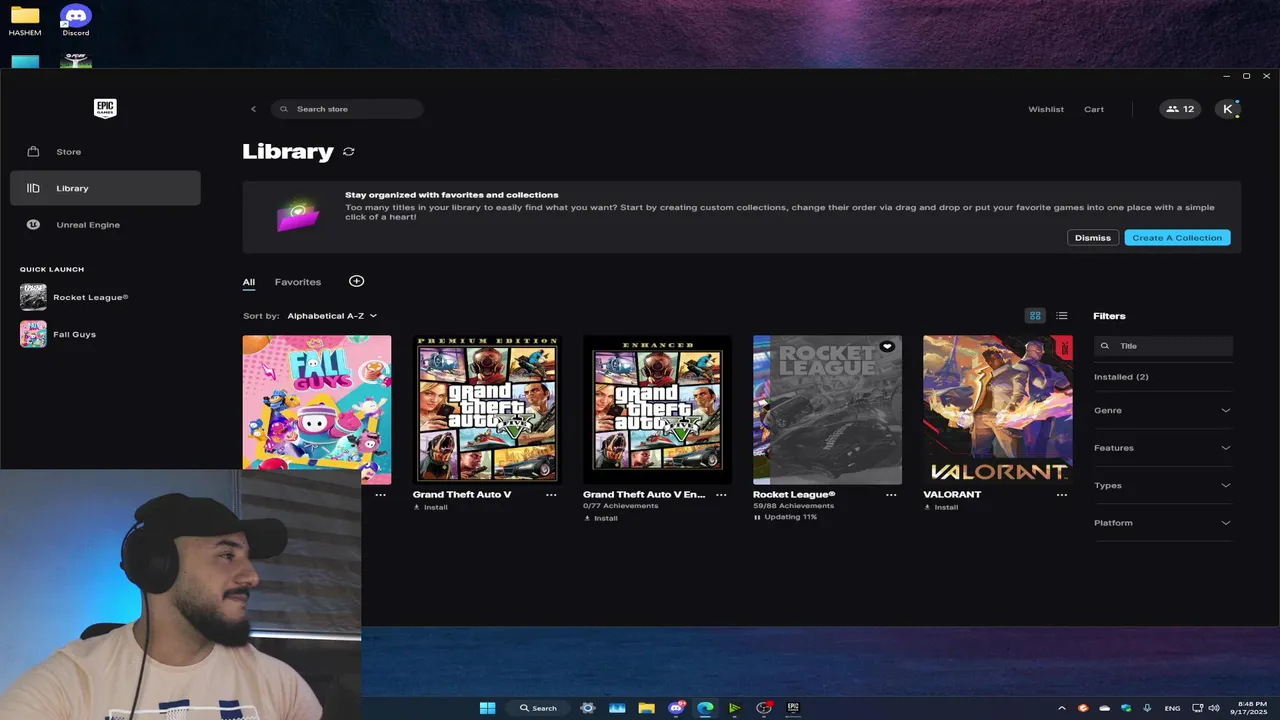
Task: Expand the Platform filter
Action: tap(1163, 523)
